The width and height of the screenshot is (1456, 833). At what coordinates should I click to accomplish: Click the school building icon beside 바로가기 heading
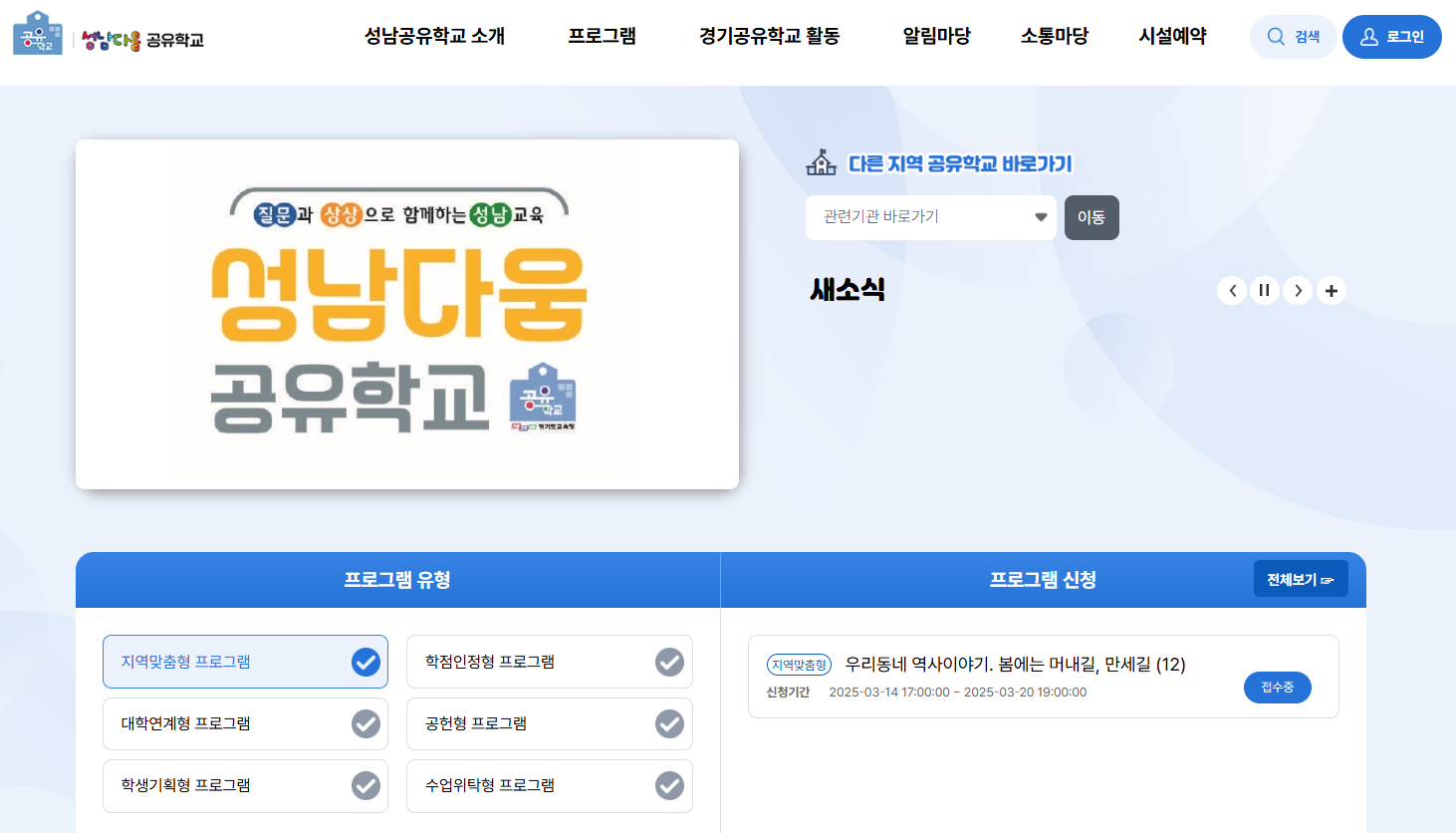coord(822,162)
